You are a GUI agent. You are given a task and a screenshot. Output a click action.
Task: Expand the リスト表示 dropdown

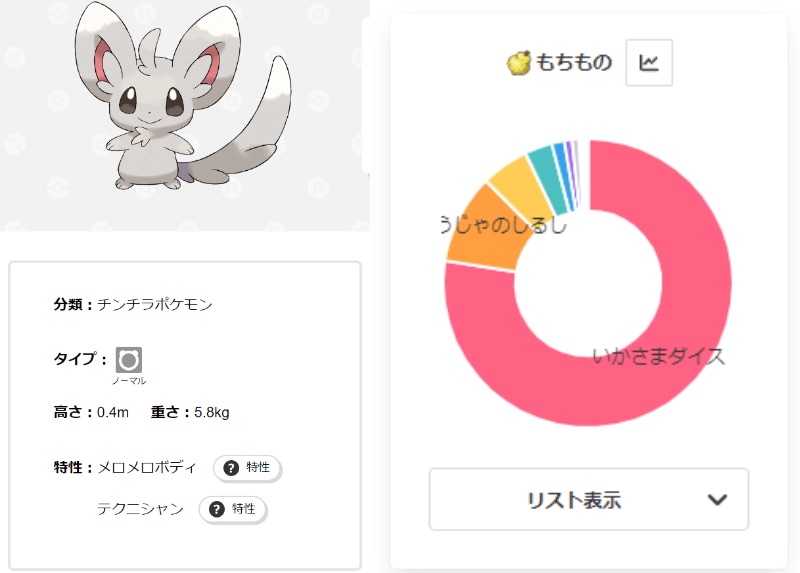pyautogui.click(x=588, y=499)
